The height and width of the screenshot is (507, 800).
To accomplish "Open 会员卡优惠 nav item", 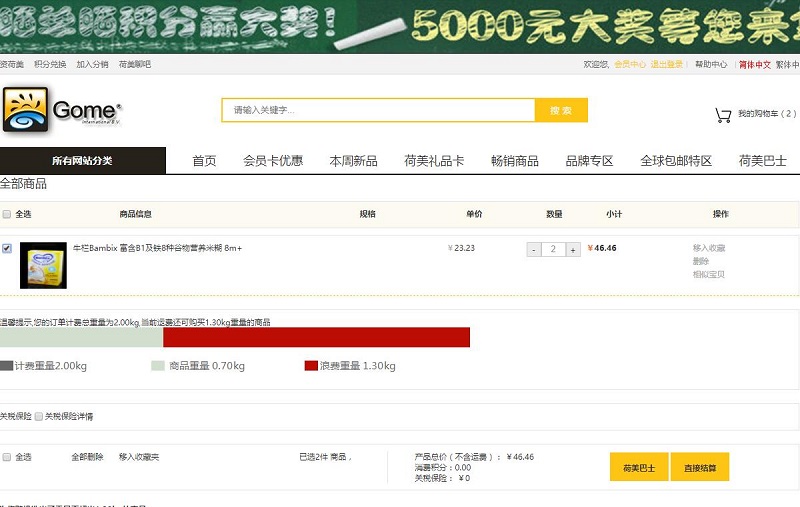I will pos(273,161).
